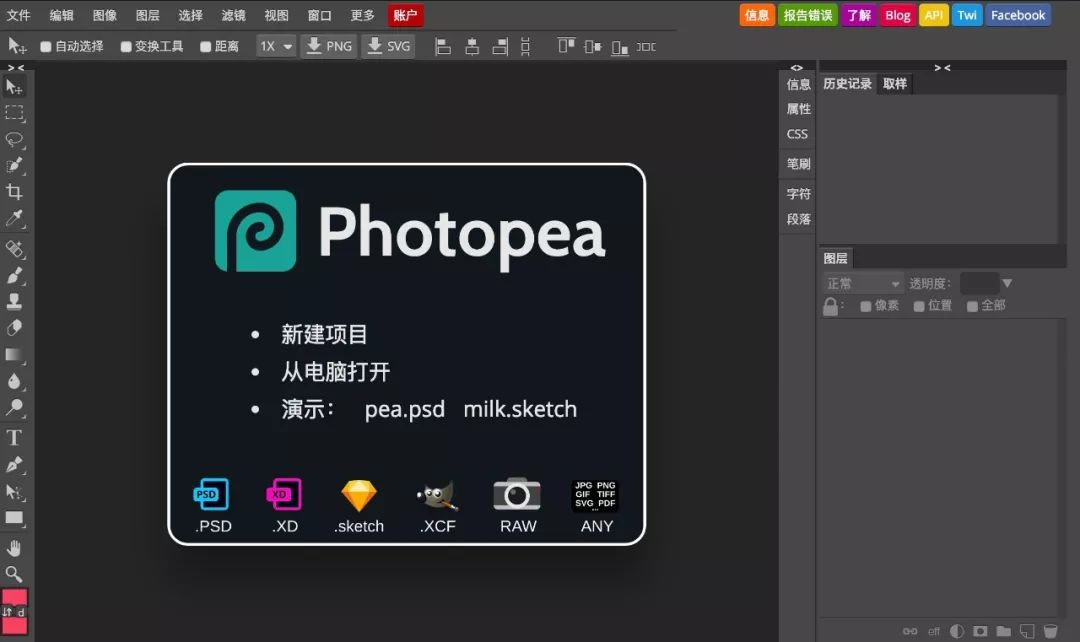Screen dimensions: 1080x642
Task: Export as SVG button
Action: (389, 46)
